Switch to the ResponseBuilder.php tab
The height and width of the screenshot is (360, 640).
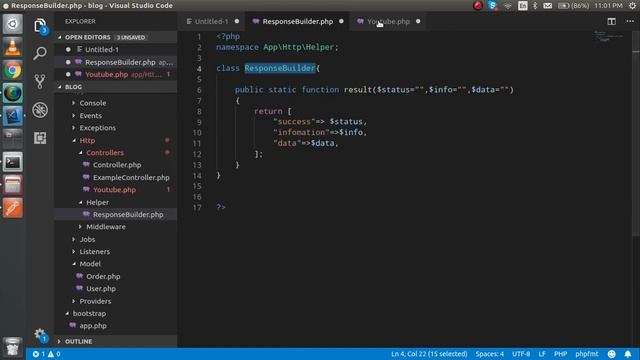(298, 21)
